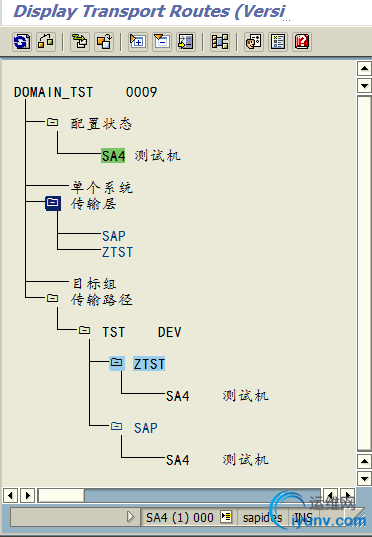
Task: Toggle INS insert mode indicator
Action: point(303,517)
